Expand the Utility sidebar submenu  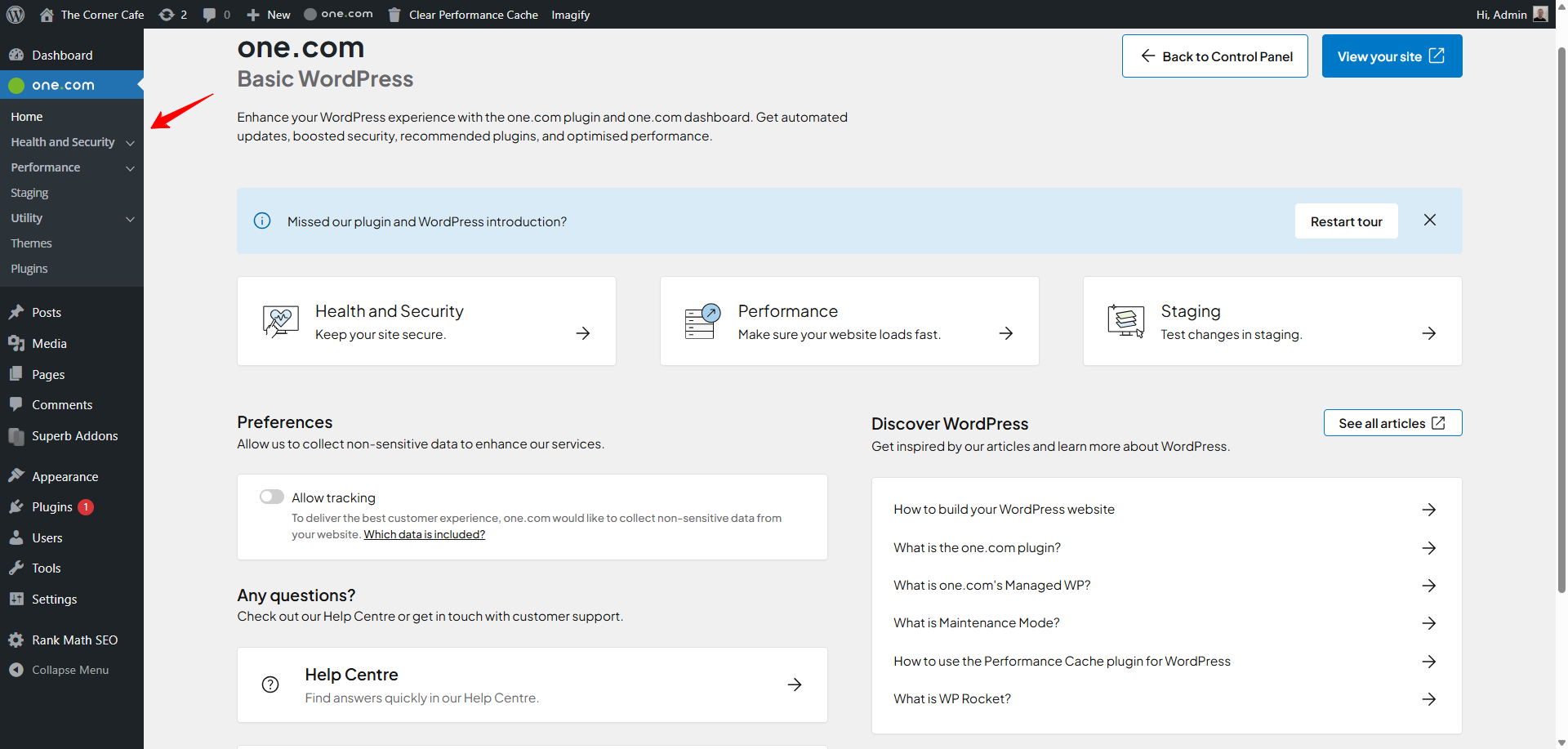pyautogui.click(x=130, y=219)
